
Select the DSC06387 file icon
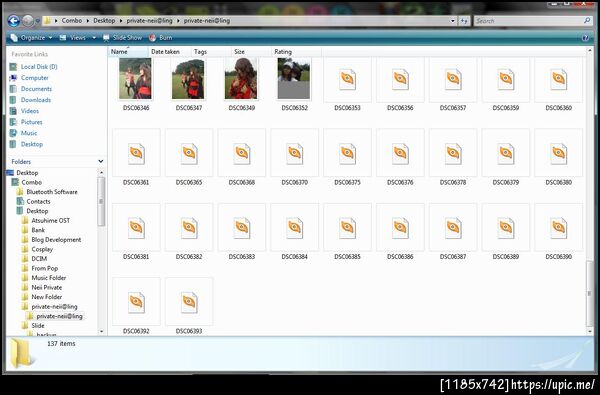453,229
